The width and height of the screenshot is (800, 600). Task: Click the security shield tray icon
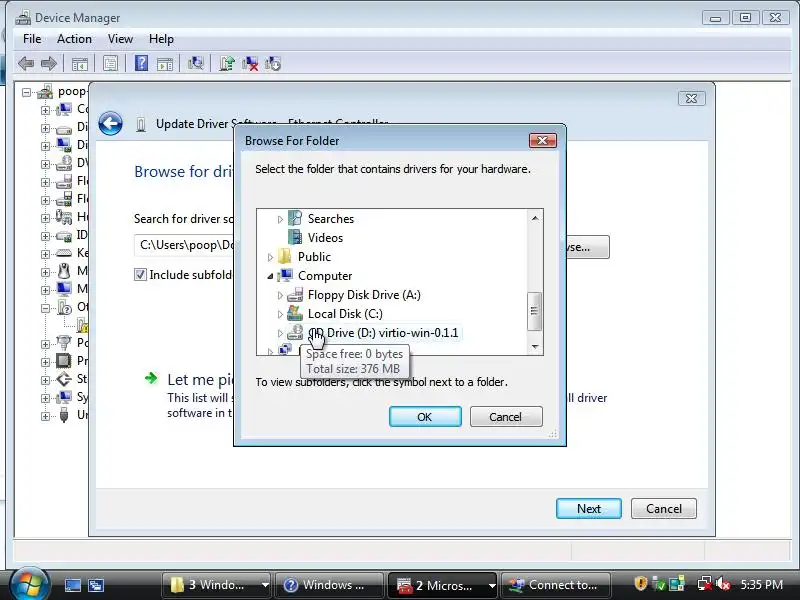[641, 584]
